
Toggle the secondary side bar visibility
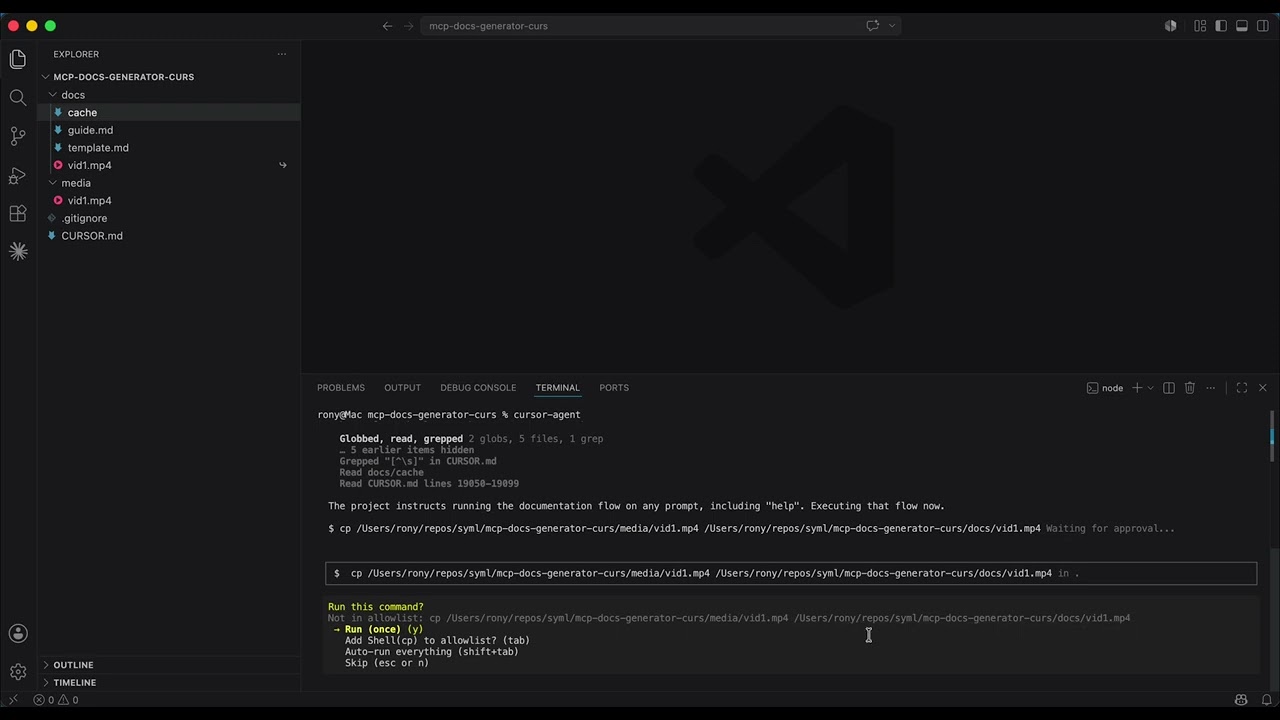1263,26
